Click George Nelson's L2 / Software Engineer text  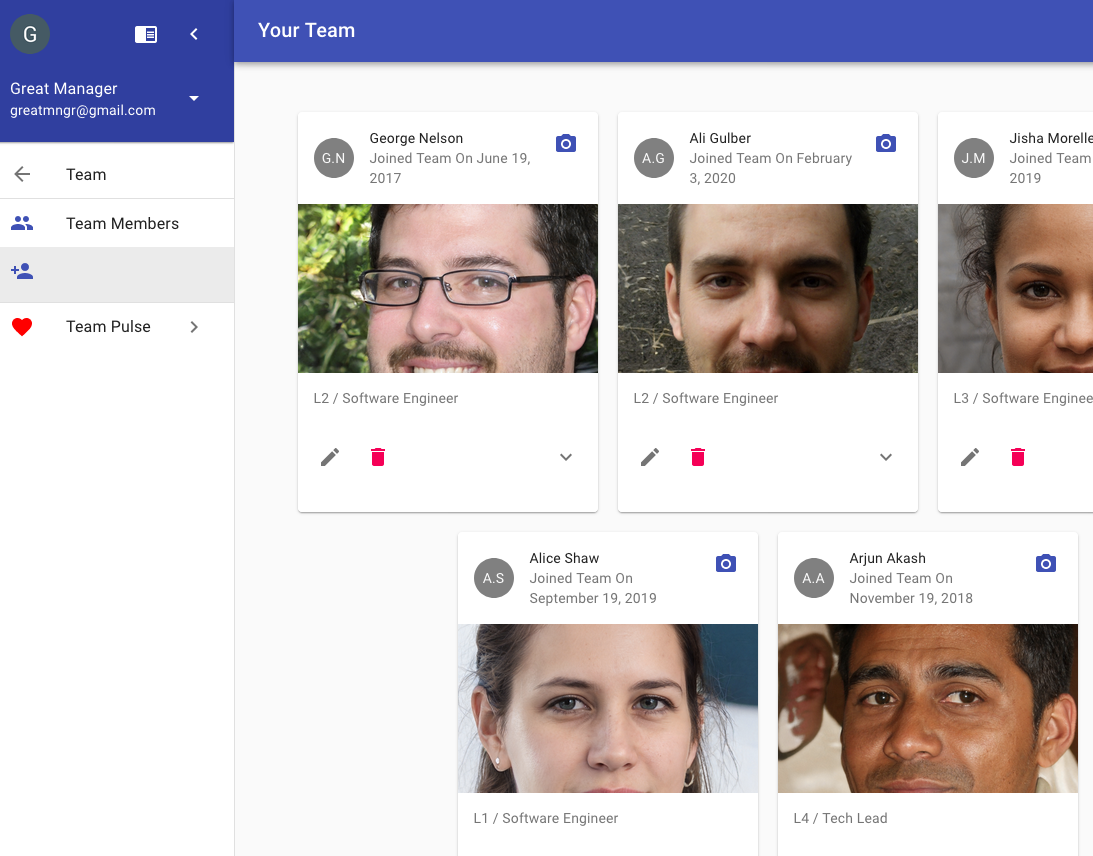[385, 398]
